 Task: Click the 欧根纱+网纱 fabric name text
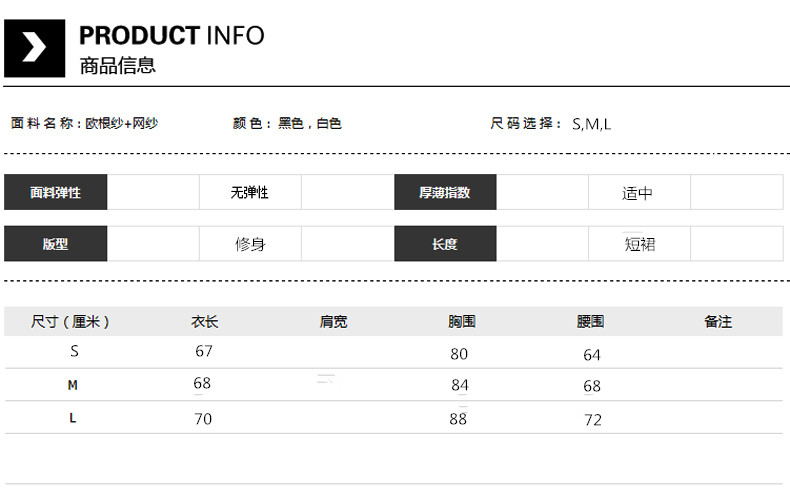coord(121,124)
